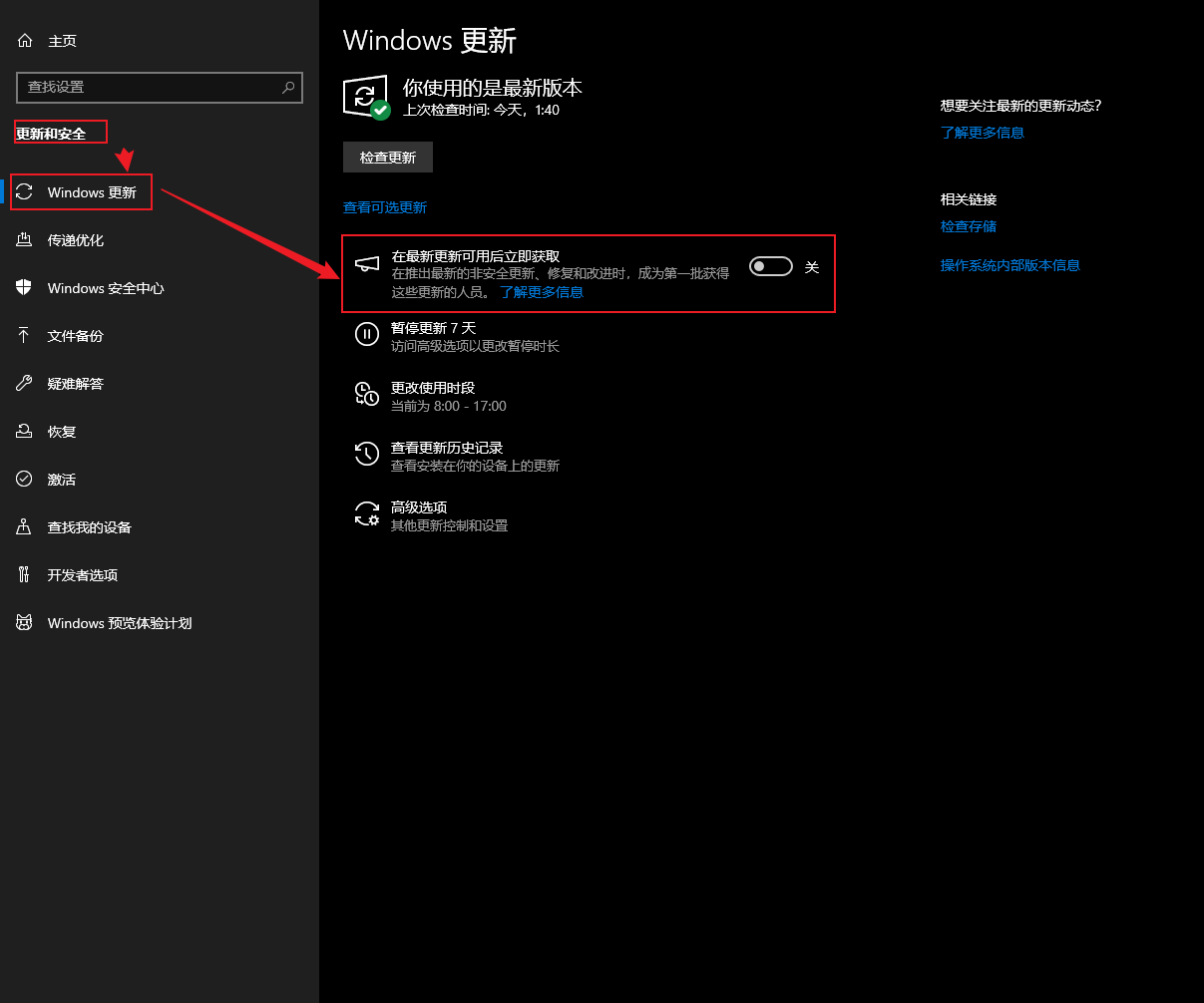Click 查看更新历史记录 option
This screenshot has width=1204, height=1003.
point(457,457)
